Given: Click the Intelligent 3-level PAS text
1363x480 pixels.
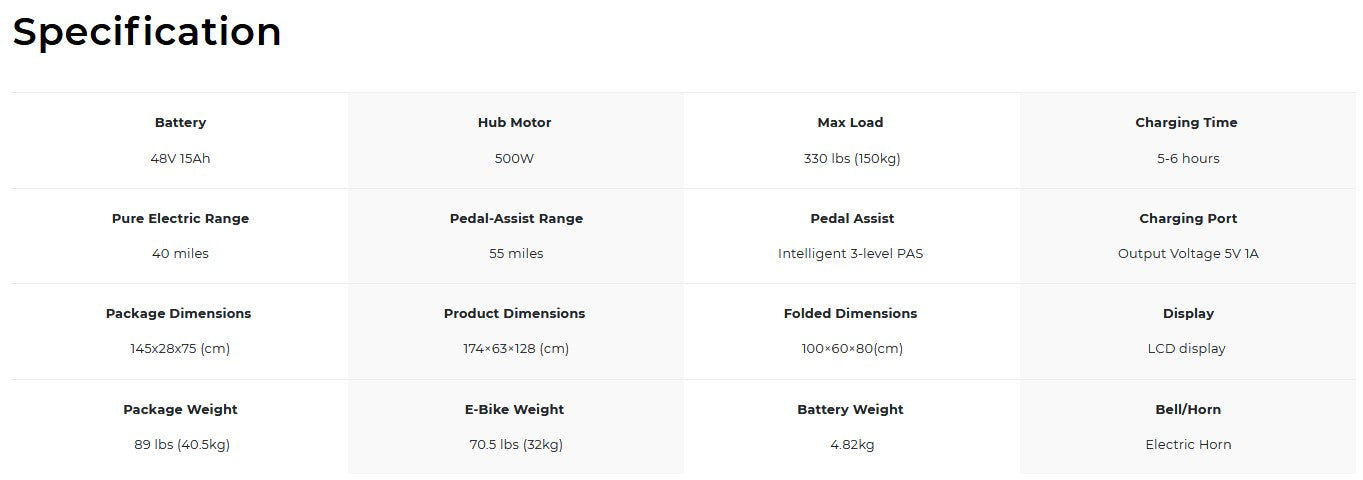Looking at the screenshot, I should pyautogui.click(x=850, y=254).
